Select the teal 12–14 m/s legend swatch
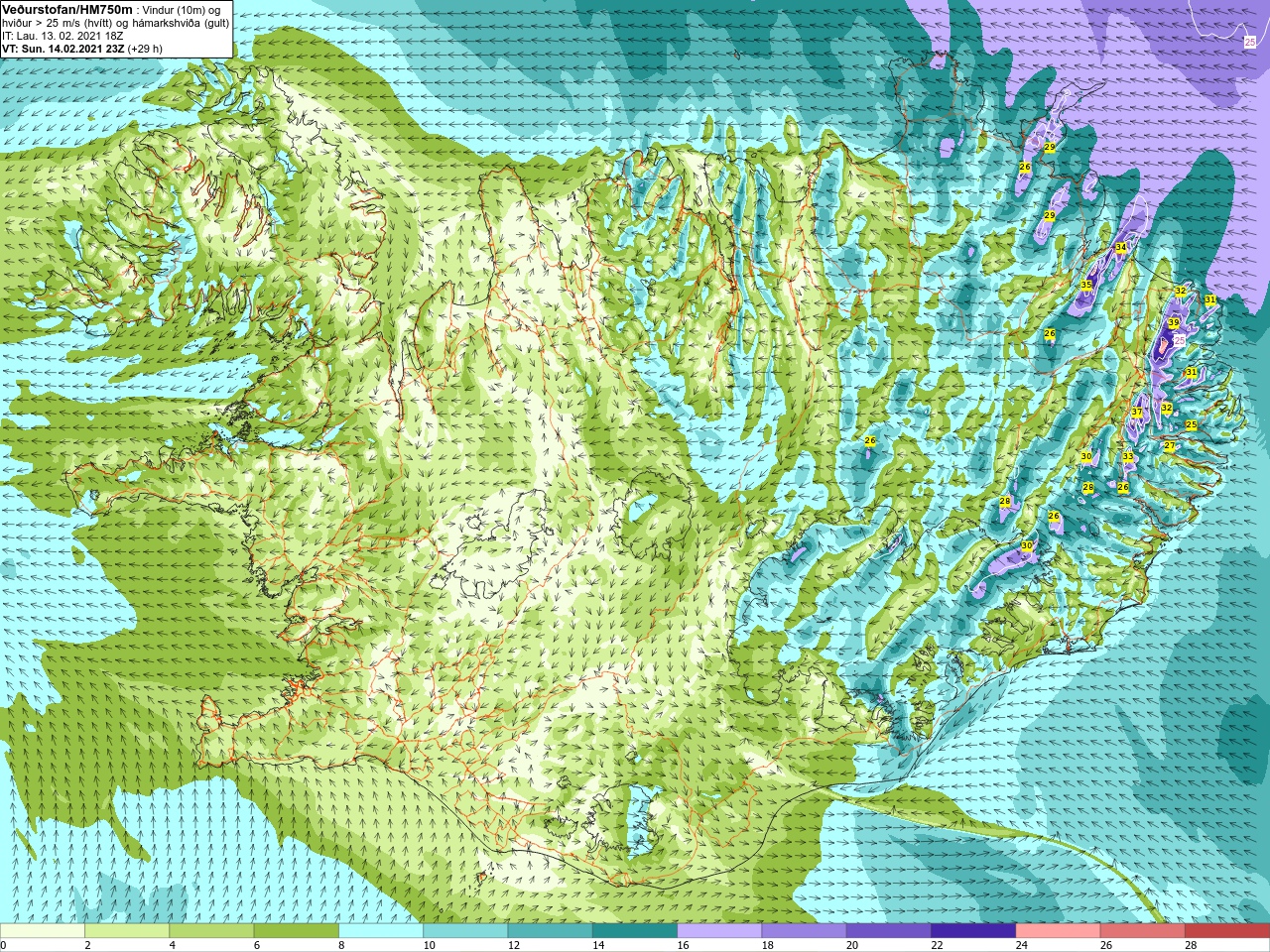 (550, 931)
